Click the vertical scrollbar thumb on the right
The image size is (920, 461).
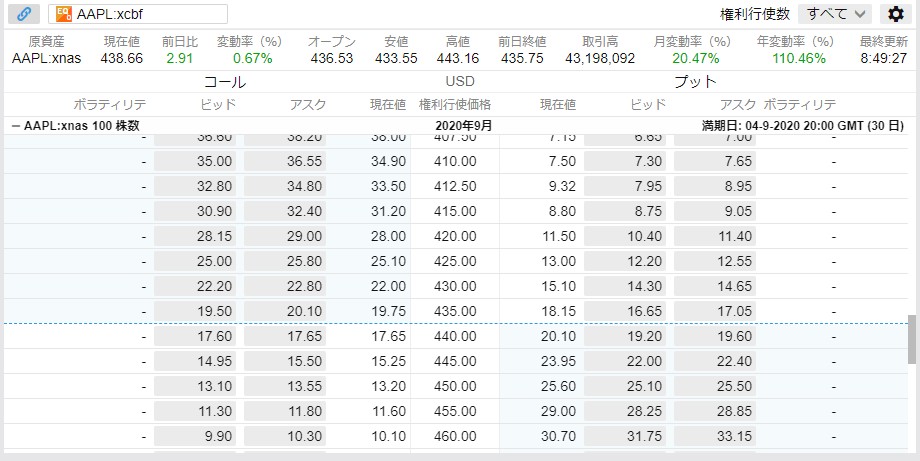click(x=912, y=339)
